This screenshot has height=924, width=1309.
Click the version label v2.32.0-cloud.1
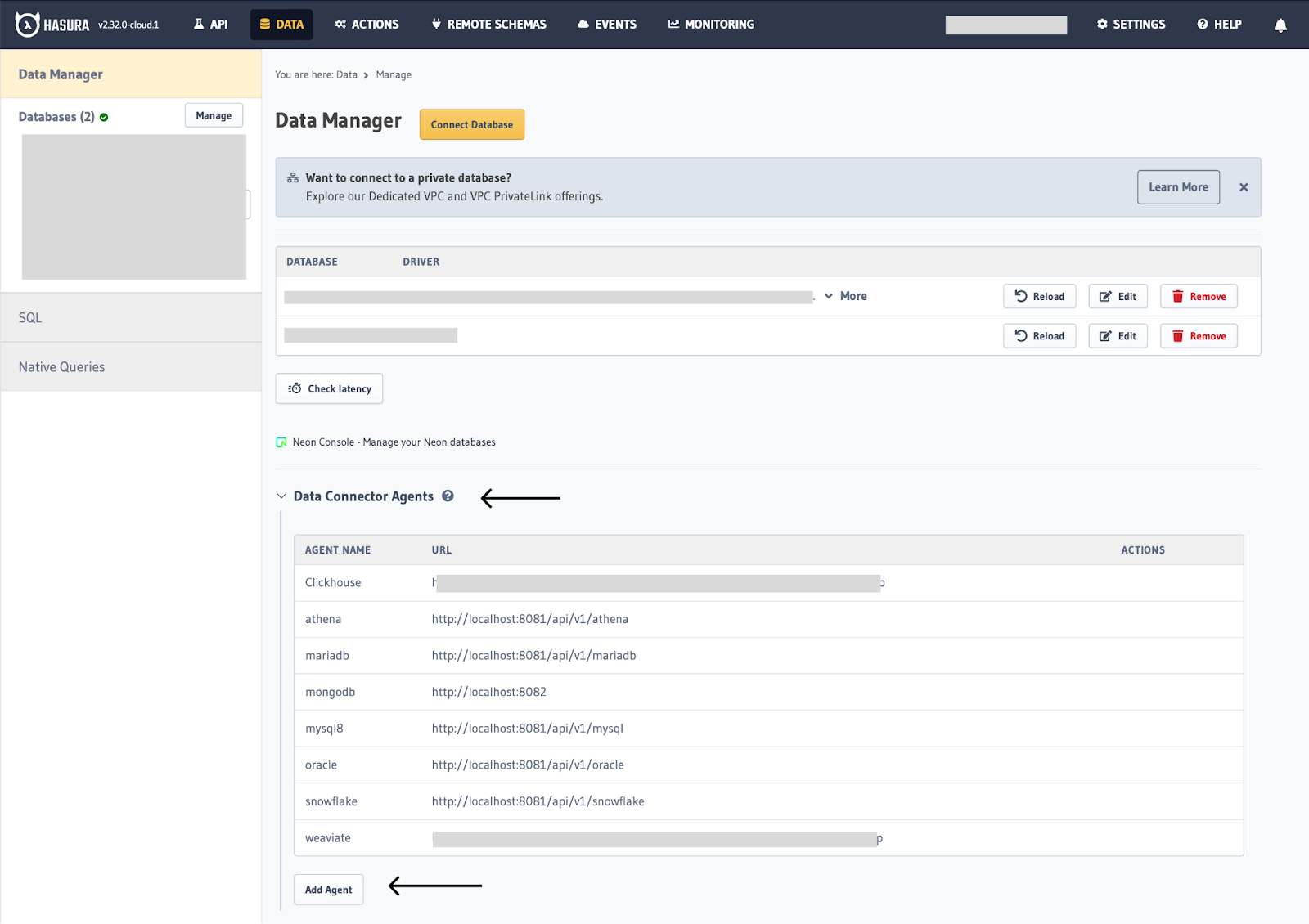tap(128, 25)
